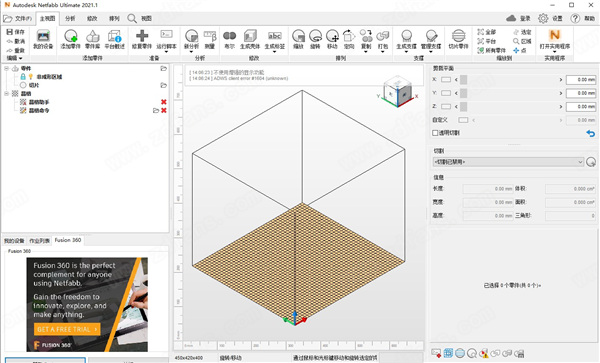The width and height of the screenshot is (600, 363).
Task: Switch to the Arrange (排列) ribbon tab
Action: 114,18
